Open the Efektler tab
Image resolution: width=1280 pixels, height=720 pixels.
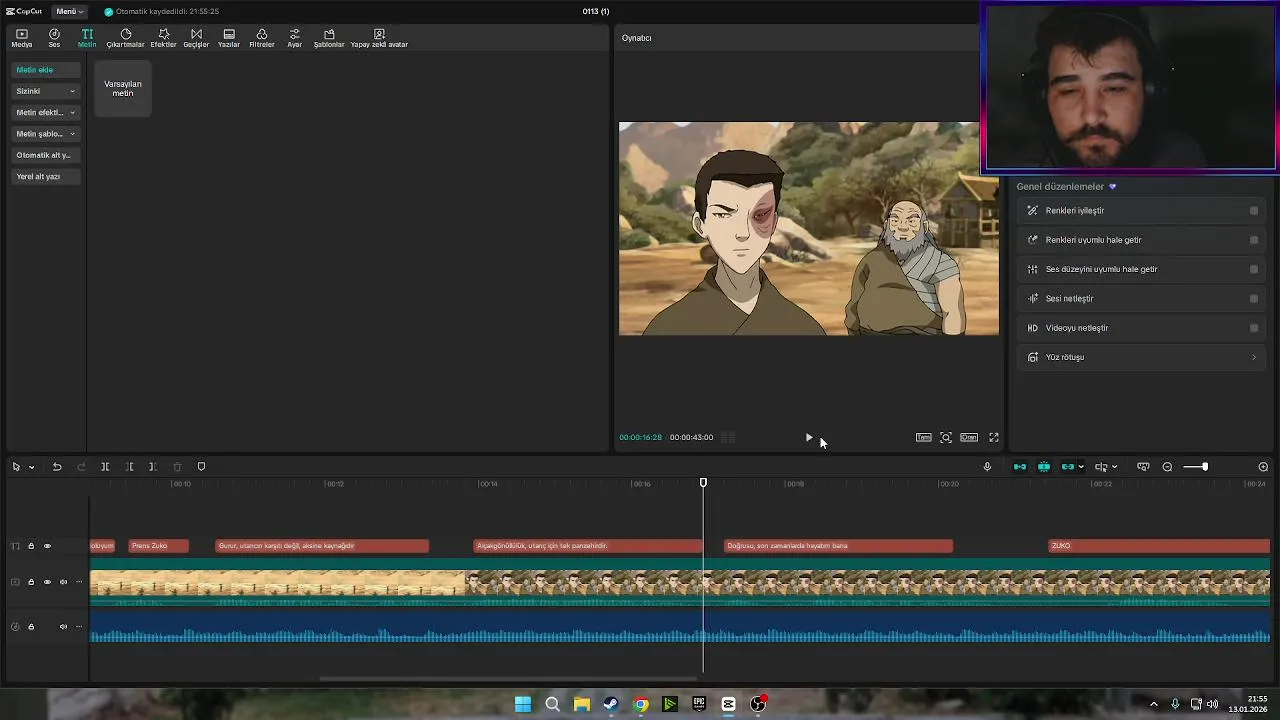(x=163, y=38)
